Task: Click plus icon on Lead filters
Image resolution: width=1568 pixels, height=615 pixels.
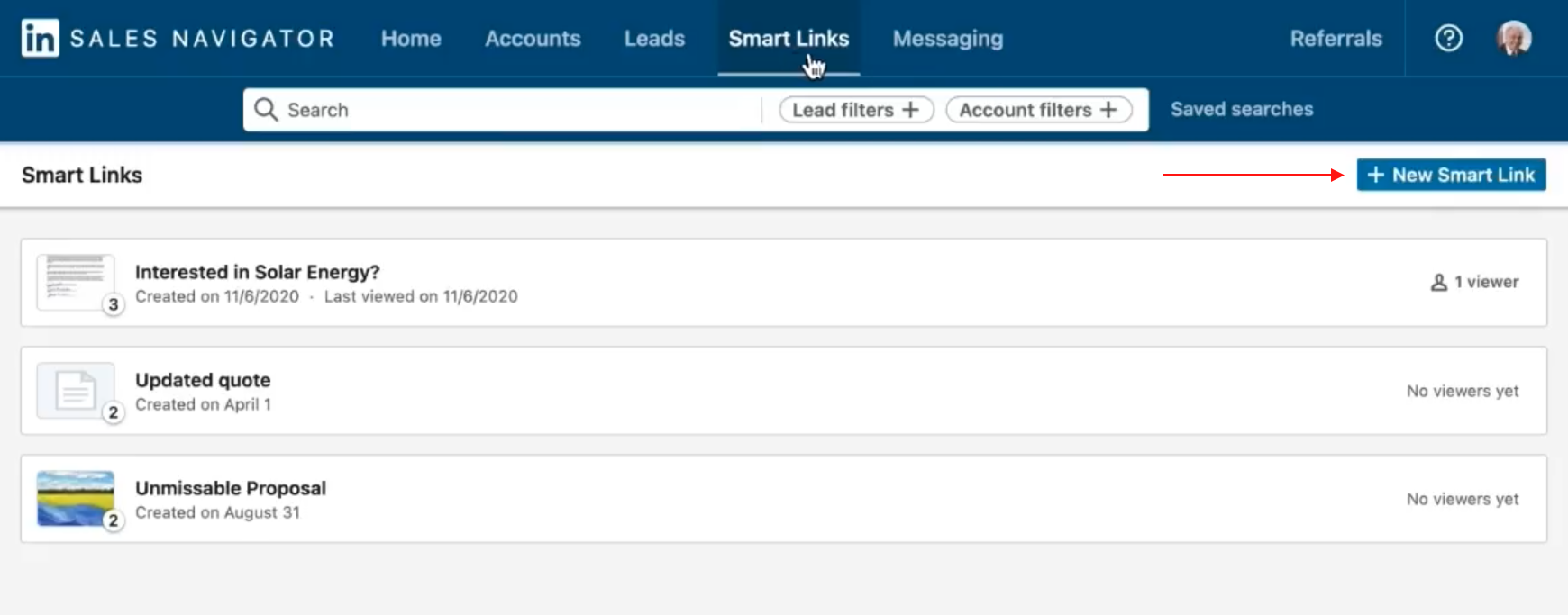Action: (x=911, y=110)
